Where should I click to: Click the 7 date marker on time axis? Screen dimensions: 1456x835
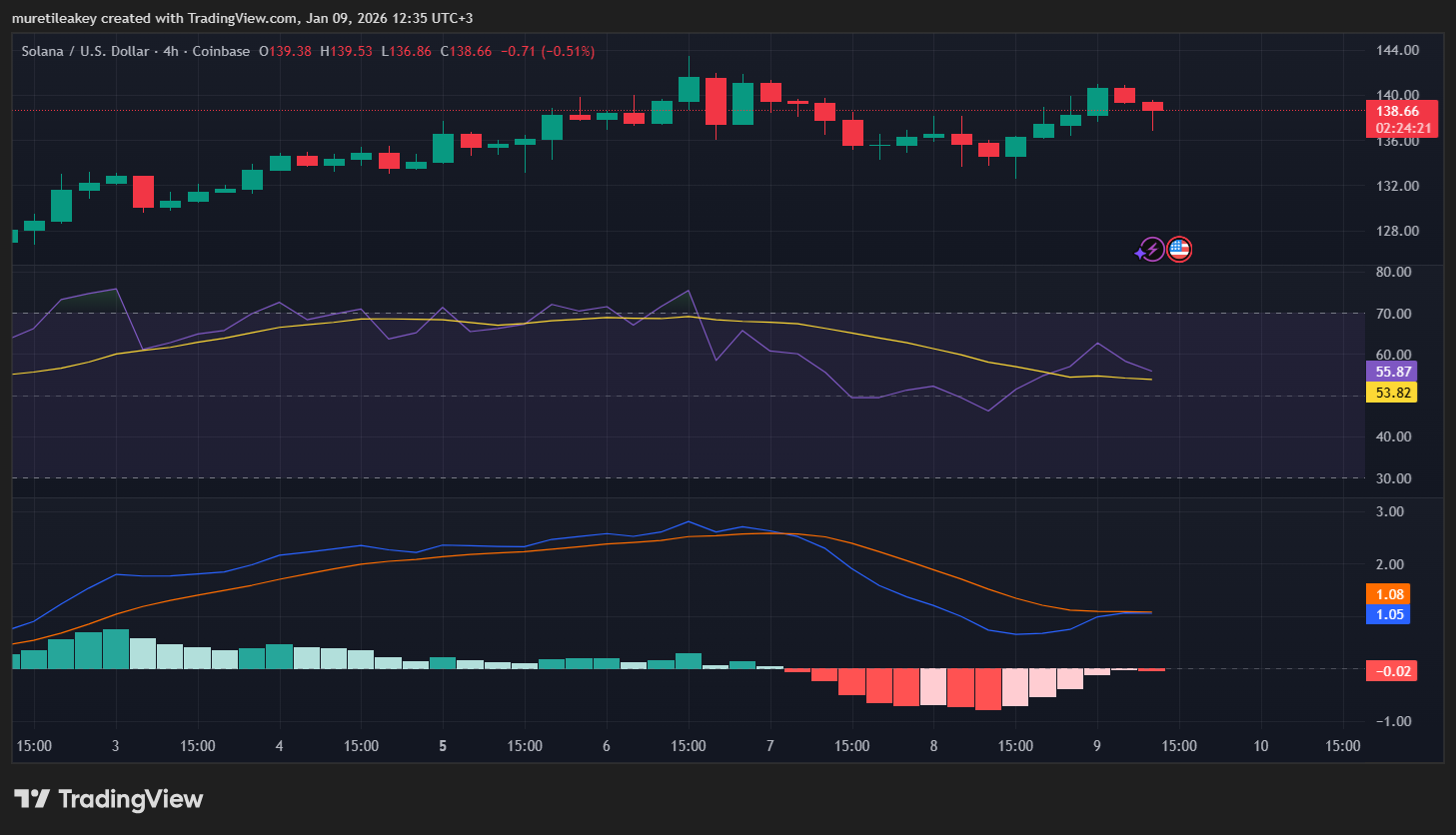pyautogui.click(x=769, y=746)
